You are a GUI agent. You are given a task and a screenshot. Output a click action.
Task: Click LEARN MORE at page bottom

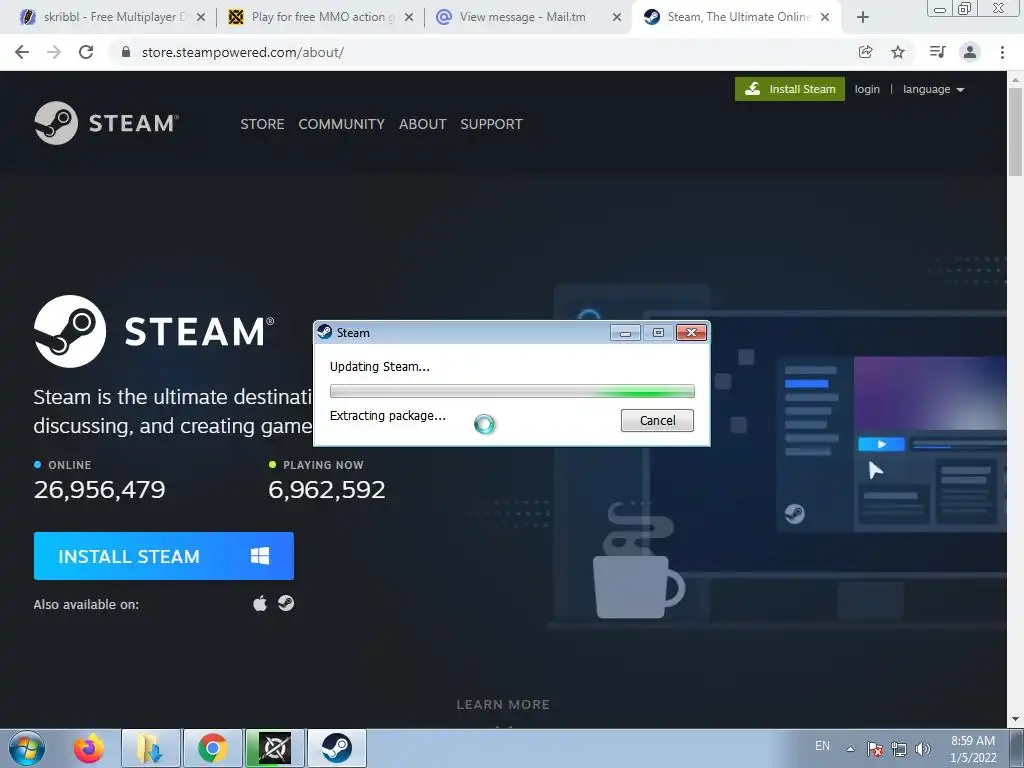[503, 705]
